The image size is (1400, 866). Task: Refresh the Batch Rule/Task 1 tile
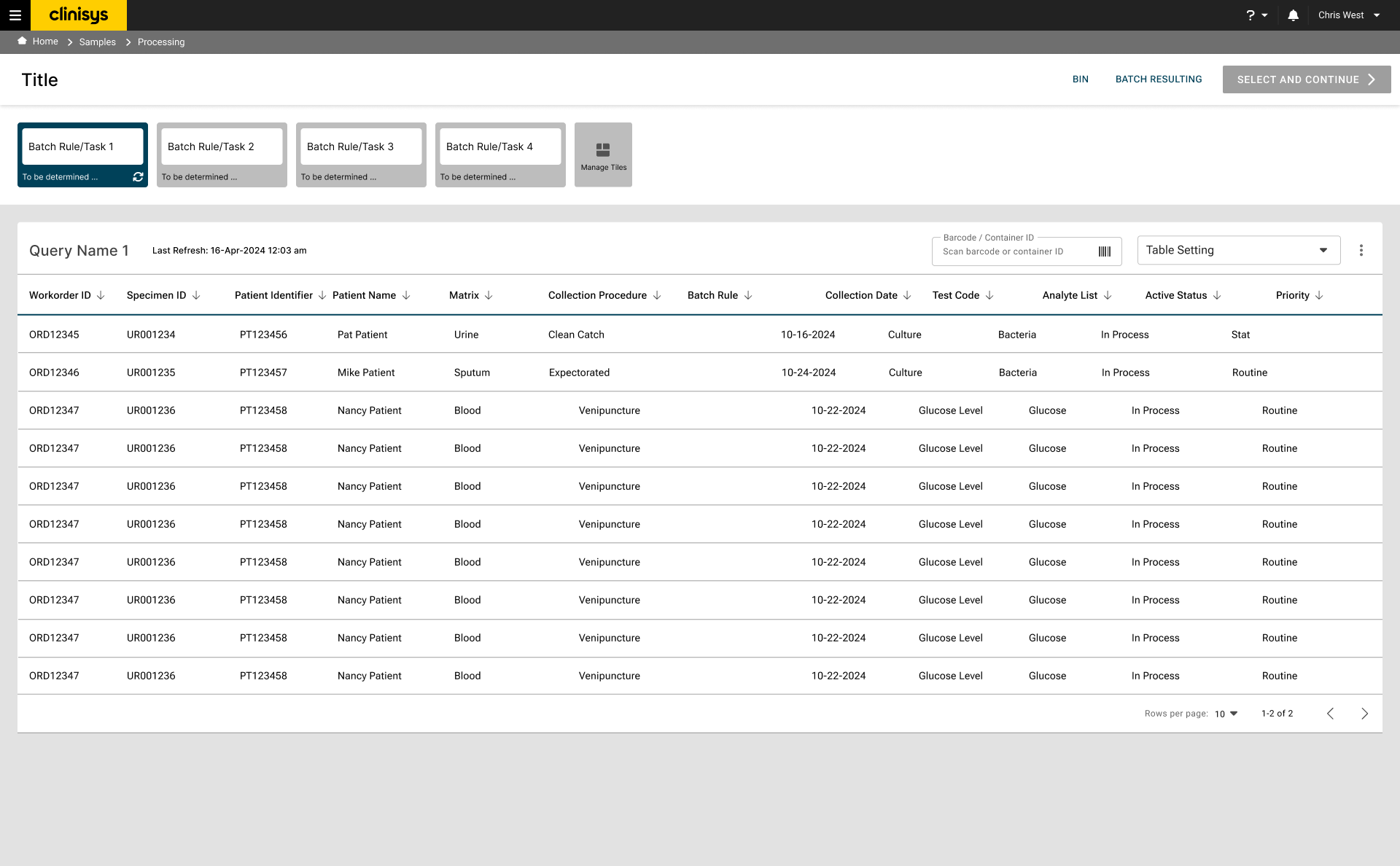[x=138, y=177]
